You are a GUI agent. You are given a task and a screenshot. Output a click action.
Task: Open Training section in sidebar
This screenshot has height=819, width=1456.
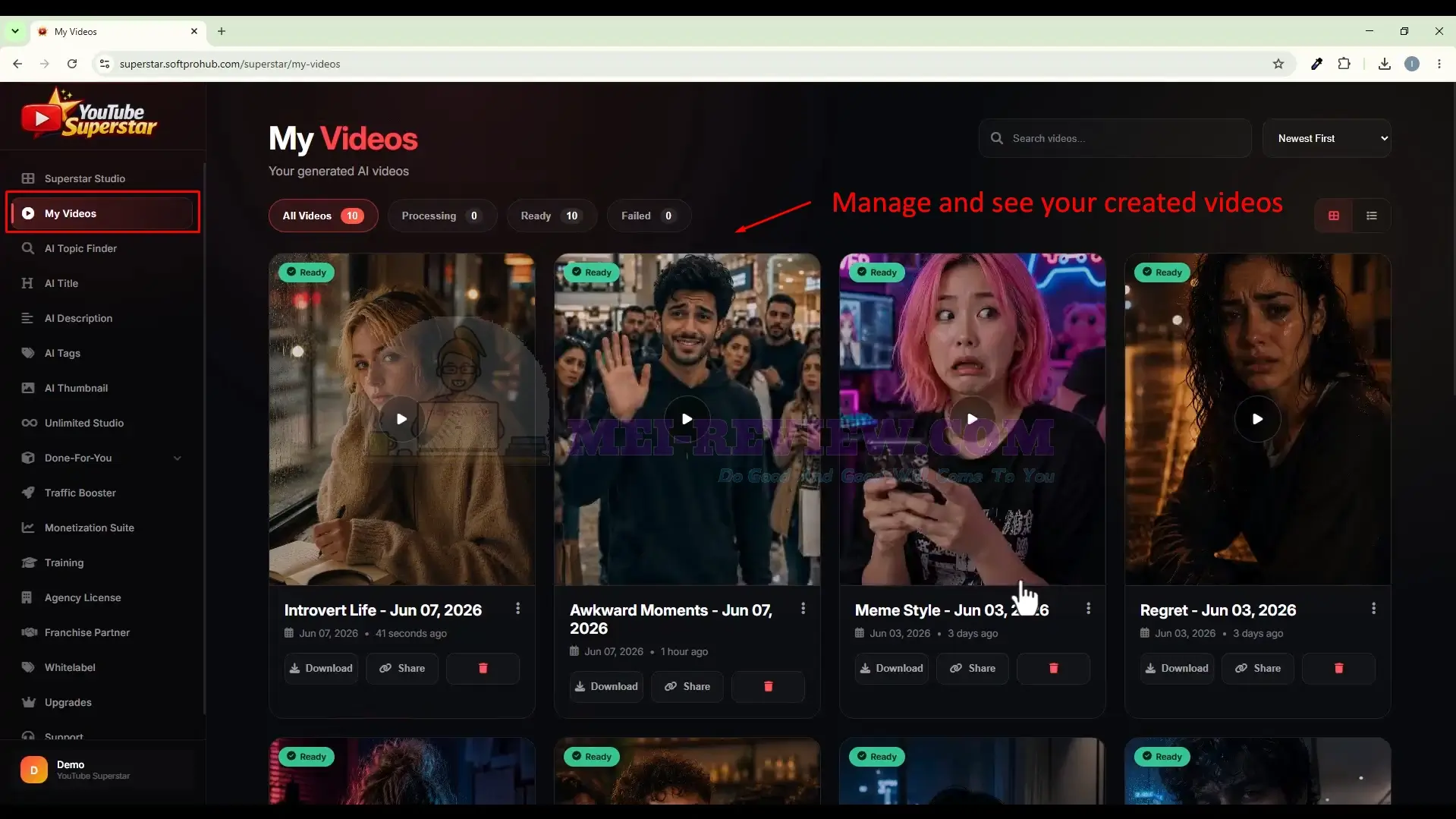(102, 562)
